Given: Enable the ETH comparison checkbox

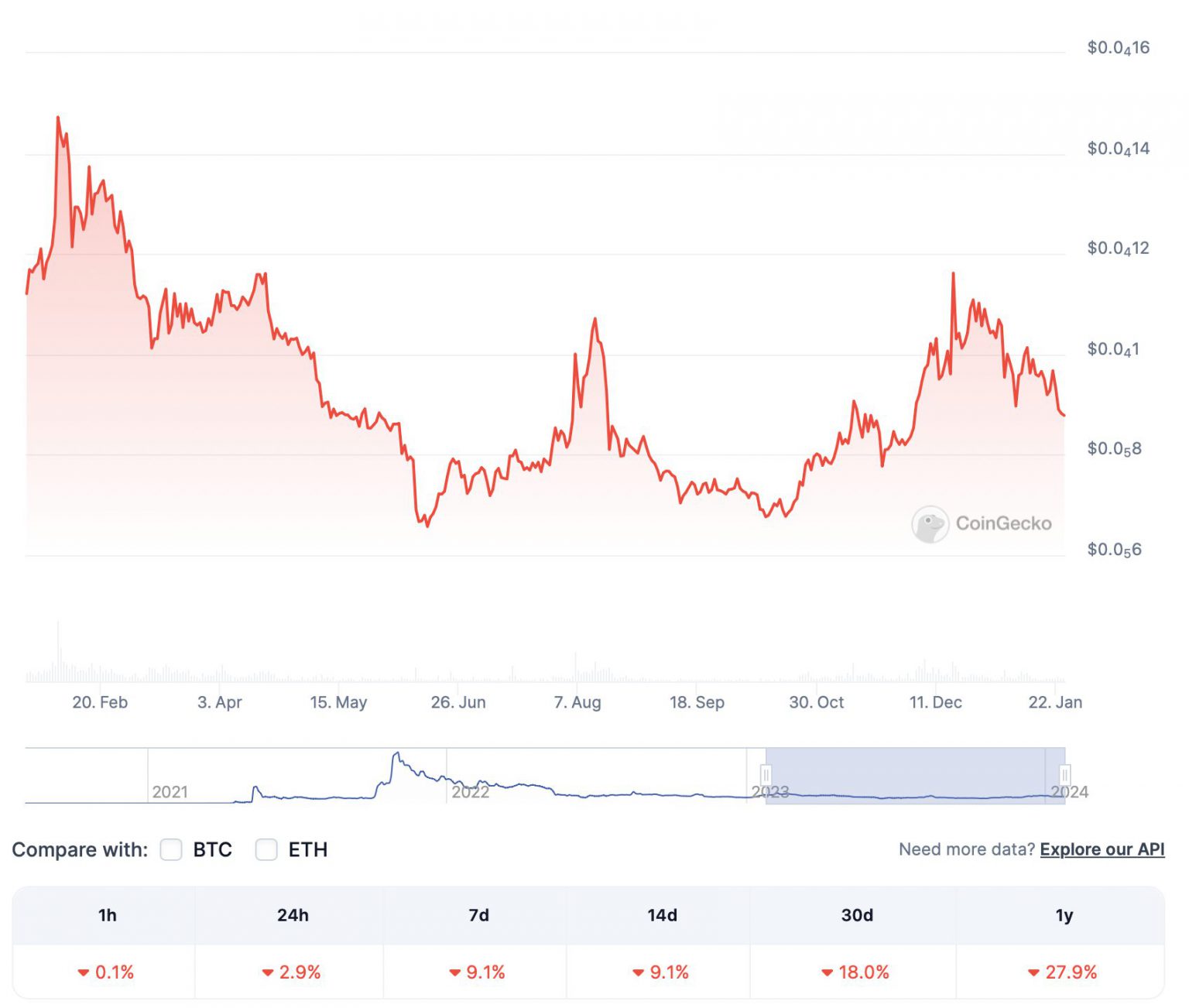Looking at the screenshot, I should [266, 849].
